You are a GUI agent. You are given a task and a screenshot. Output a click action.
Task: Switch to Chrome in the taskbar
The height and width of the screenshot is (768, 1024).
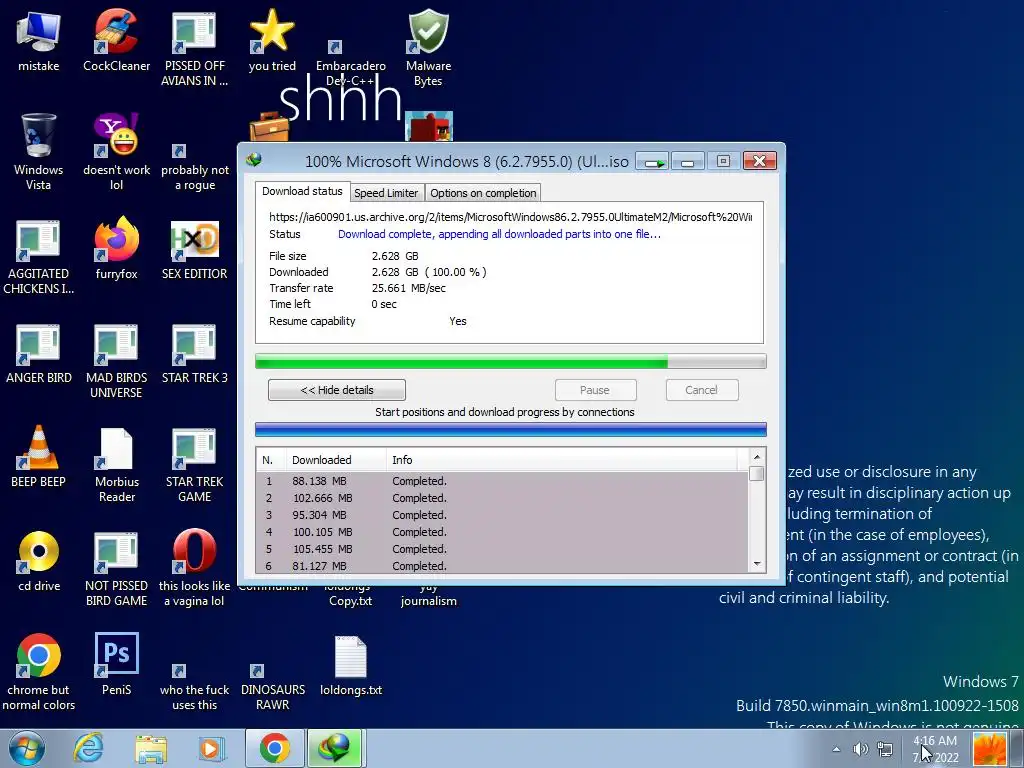click(x=274, y=748)
